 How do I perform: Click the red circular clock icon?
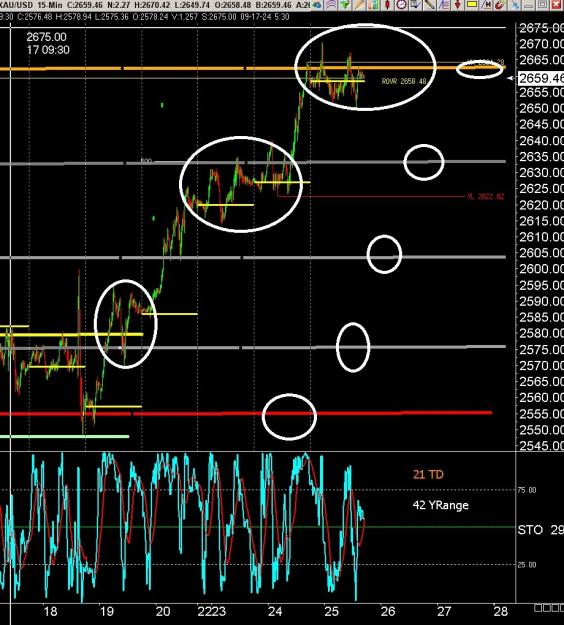tap(402, 5)
